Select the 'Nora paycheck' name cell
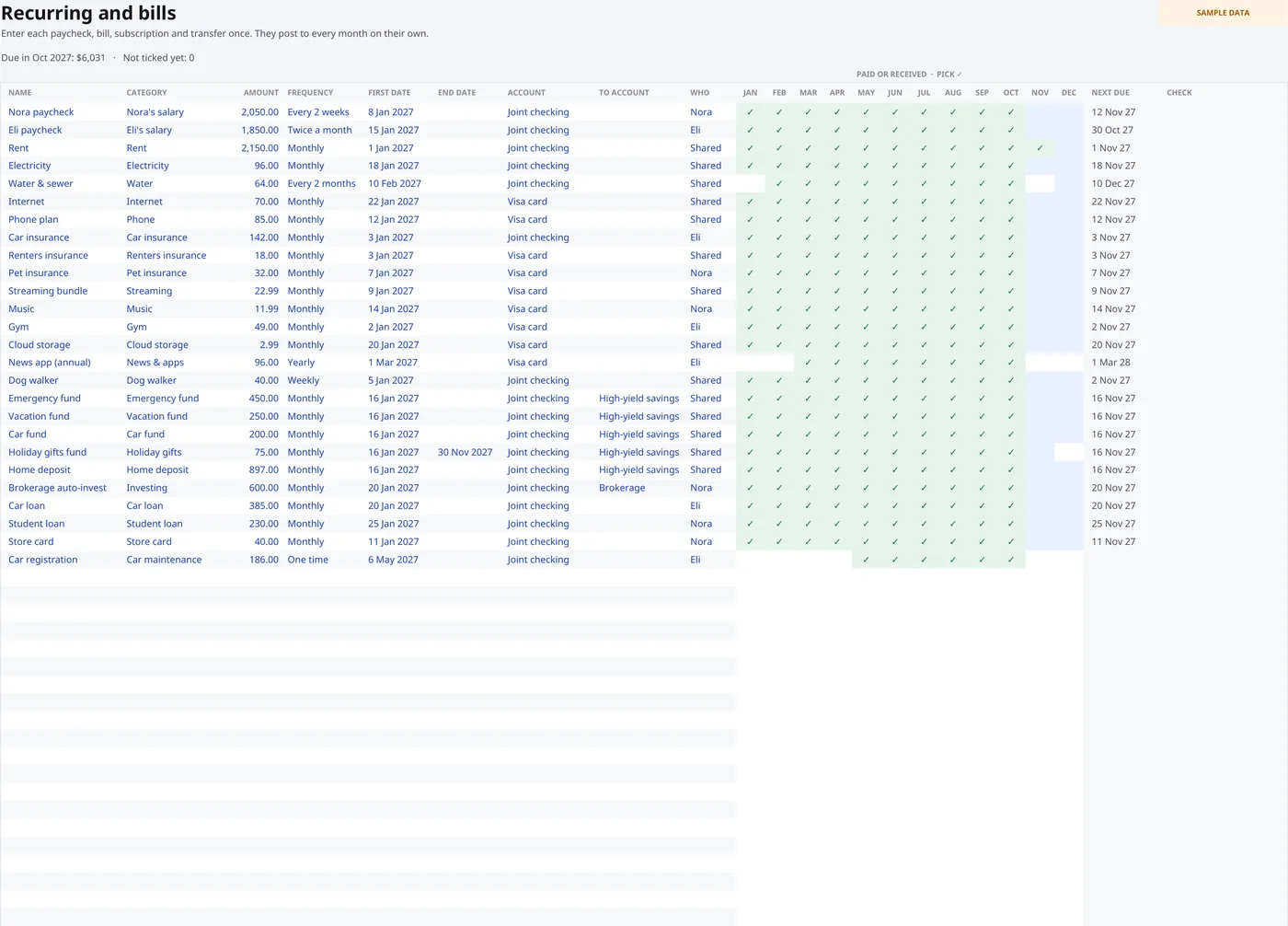 tap(61, 112)
